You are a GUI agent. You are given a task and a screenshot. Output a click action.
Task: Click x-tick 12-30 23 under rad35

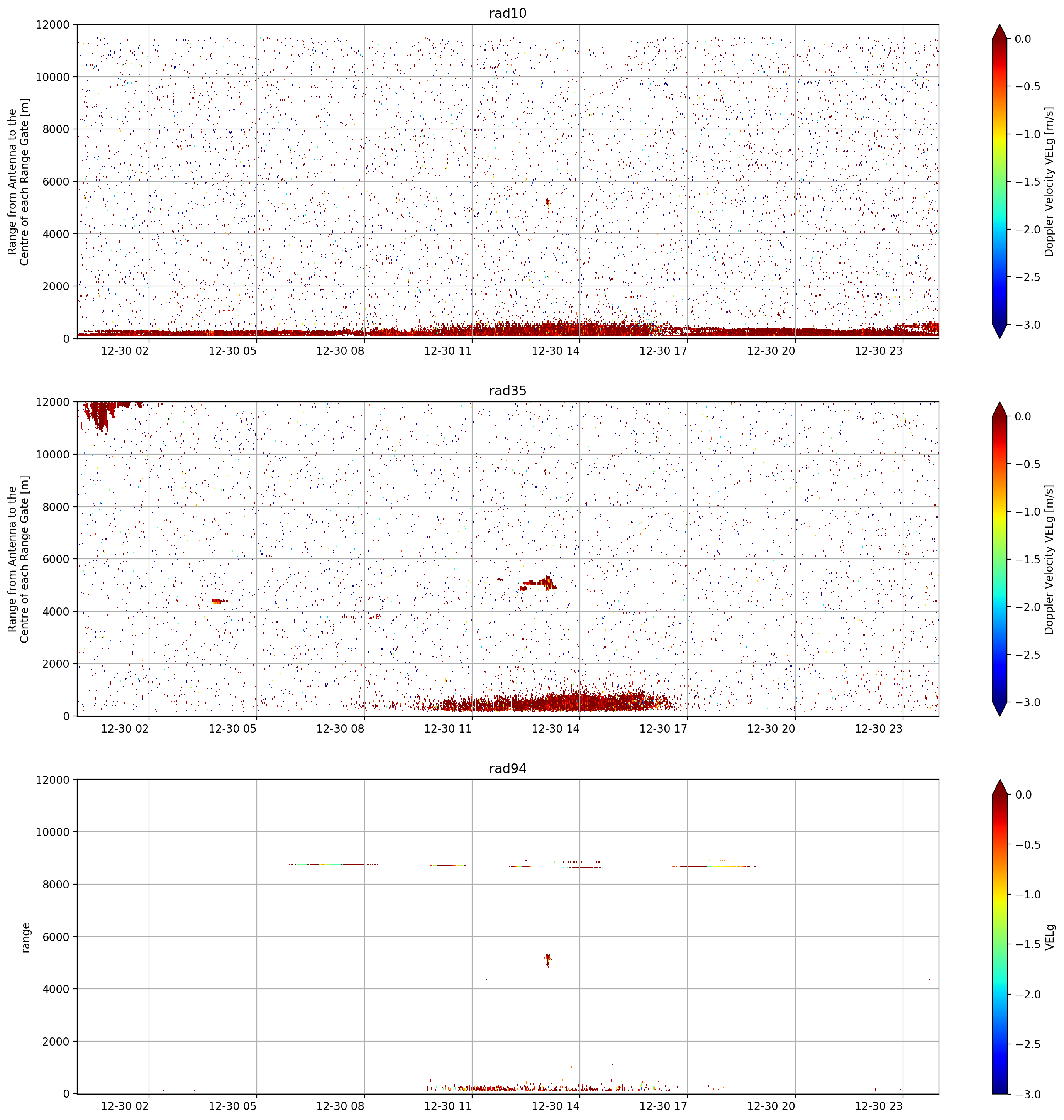[x=879, y=728]
